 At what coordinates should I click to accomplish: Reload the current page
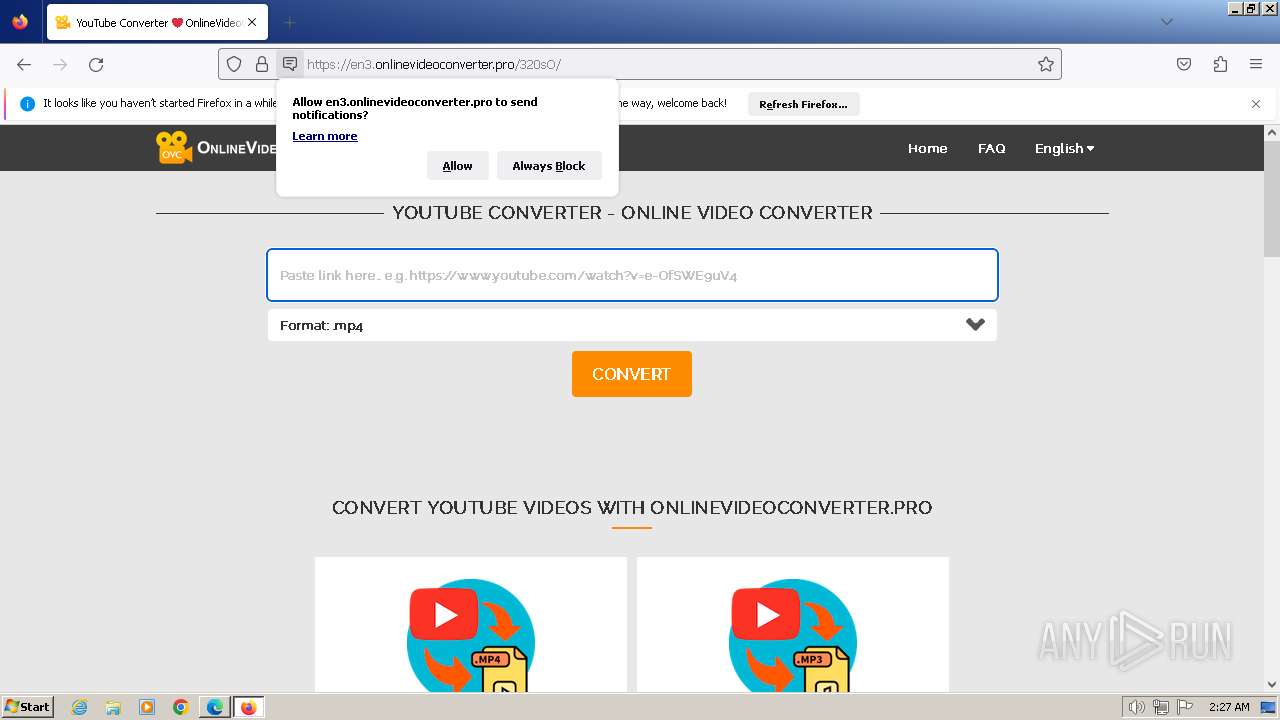coord(96,64)
